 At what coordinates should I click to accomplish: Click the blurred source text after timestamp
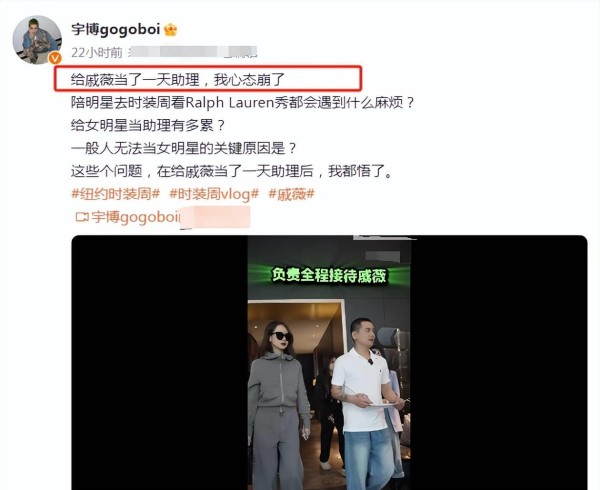click(x=192, y=52)
